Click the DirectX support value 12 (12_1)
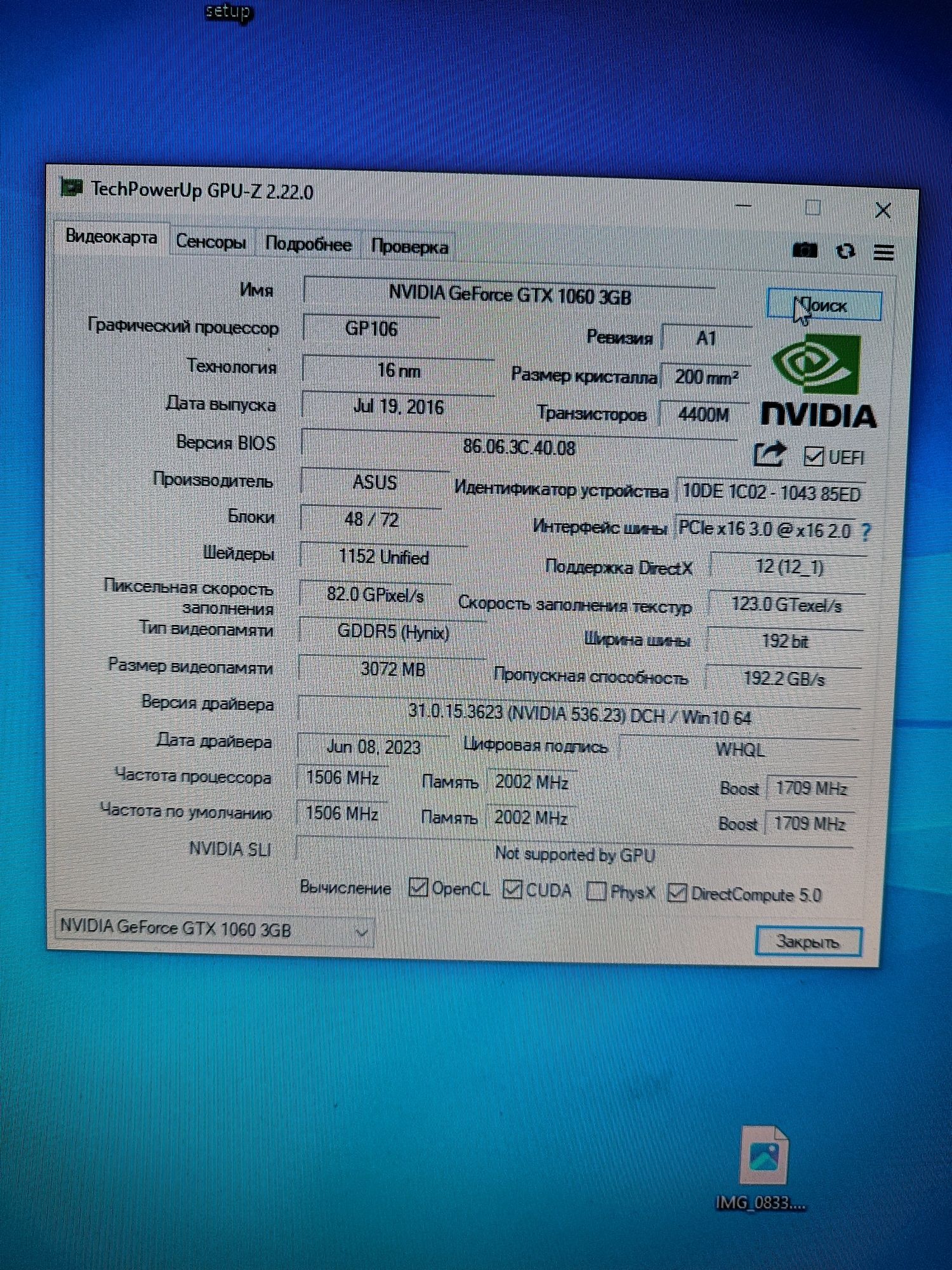The height and width of the screenshot is (1270, 952). (x=789, y=566)
